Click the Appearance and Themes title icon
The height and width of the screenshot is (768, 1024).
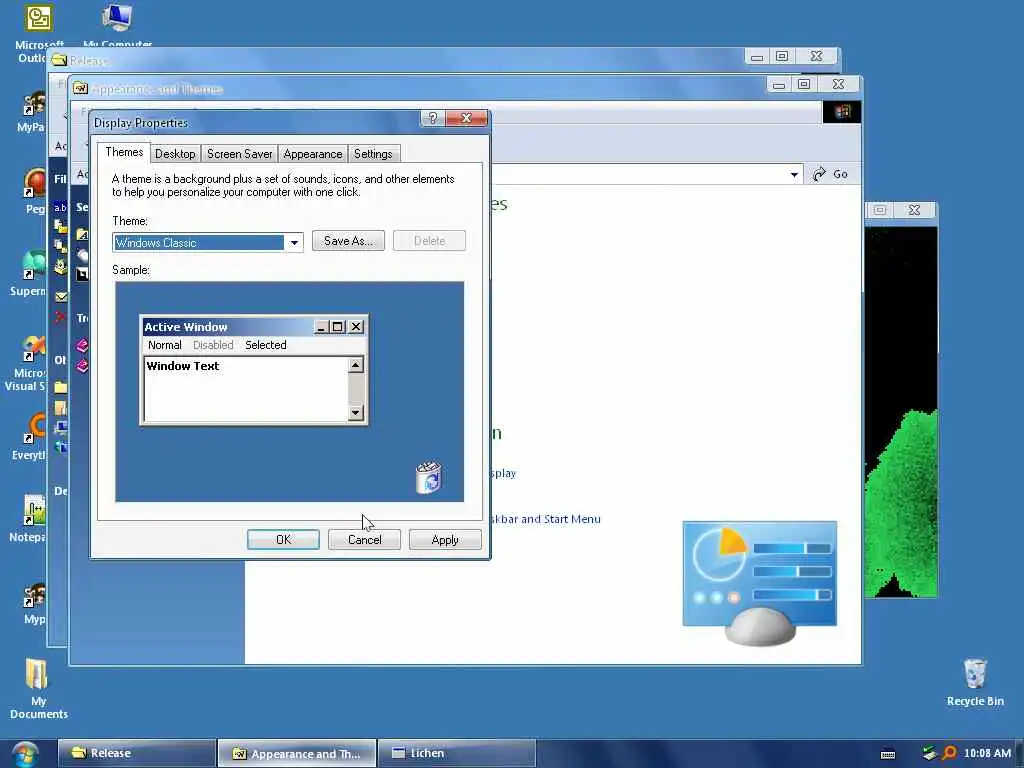tap(80, 88)
